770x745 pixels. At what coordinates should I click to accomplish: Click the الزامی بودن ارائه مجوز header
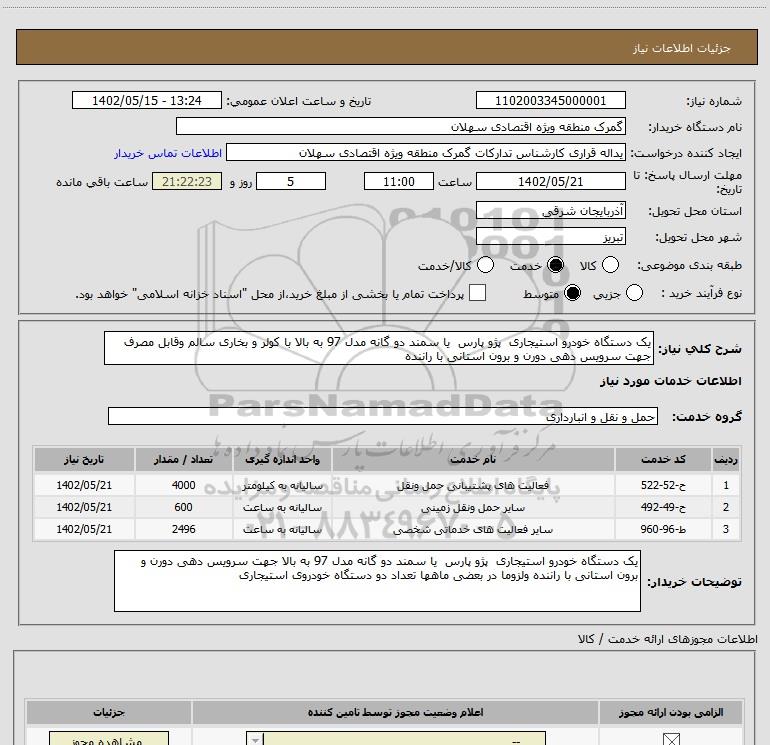point(671,712)
